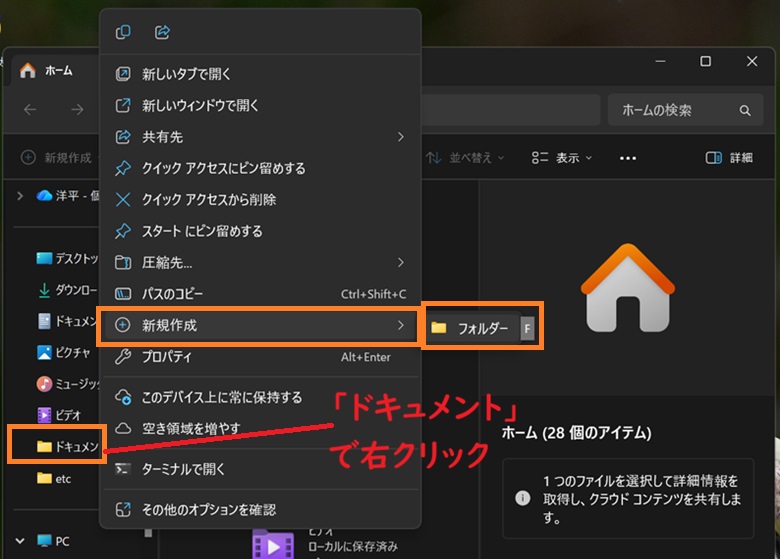Open プロパティ from the context menu
Viewport: 780px width, 559px height.
click(260, 357)
